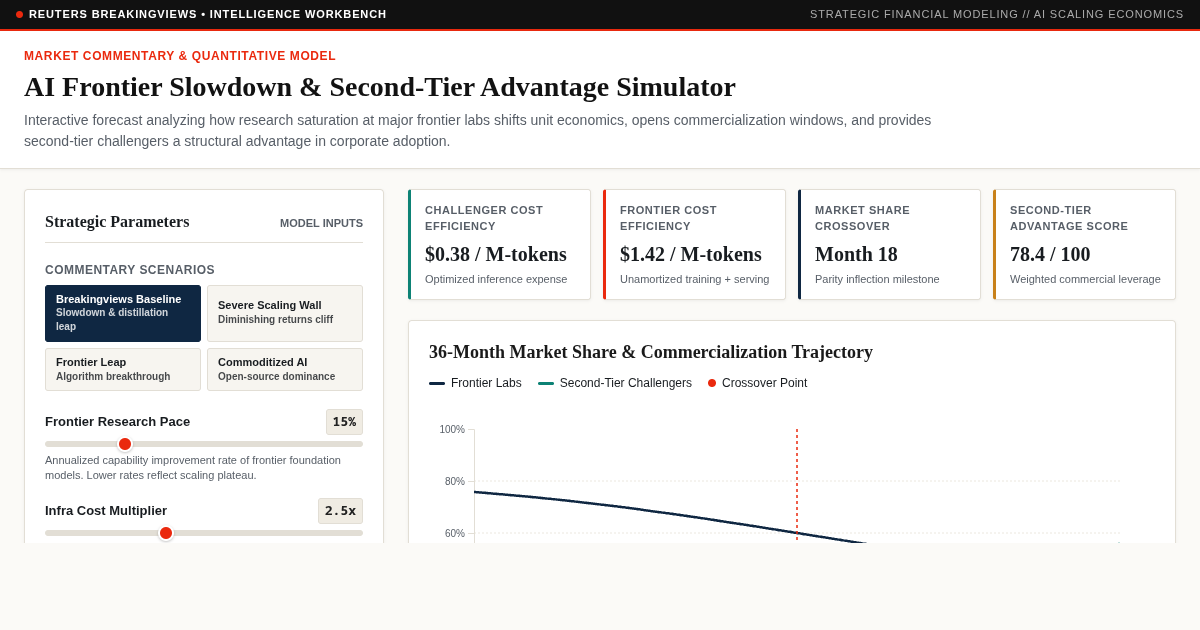Click the 36-Month Market Share chart title
Image resolution: width=1200 pixels, height=630 pixels.
point(651,352)
